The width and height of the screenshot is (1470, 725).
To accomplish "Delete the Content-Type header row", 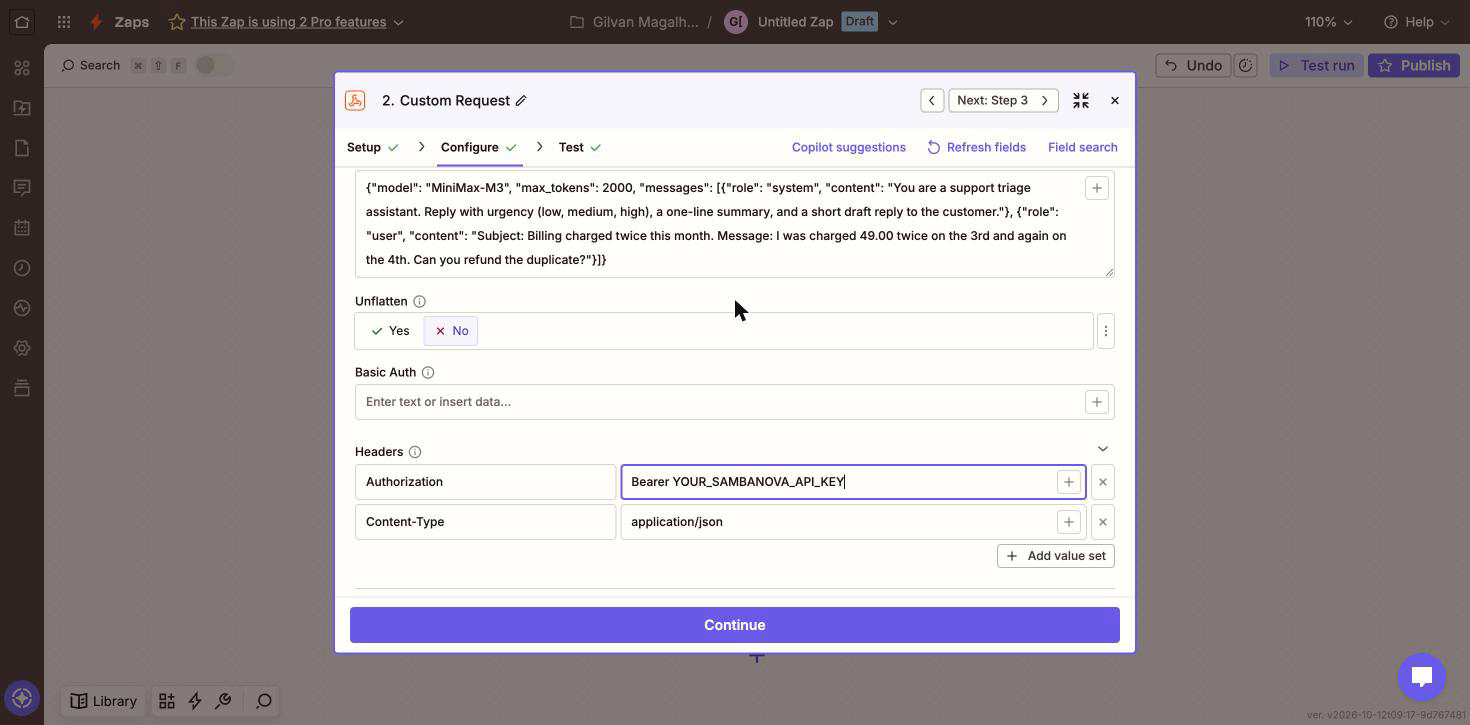I will pos(1103,522).
